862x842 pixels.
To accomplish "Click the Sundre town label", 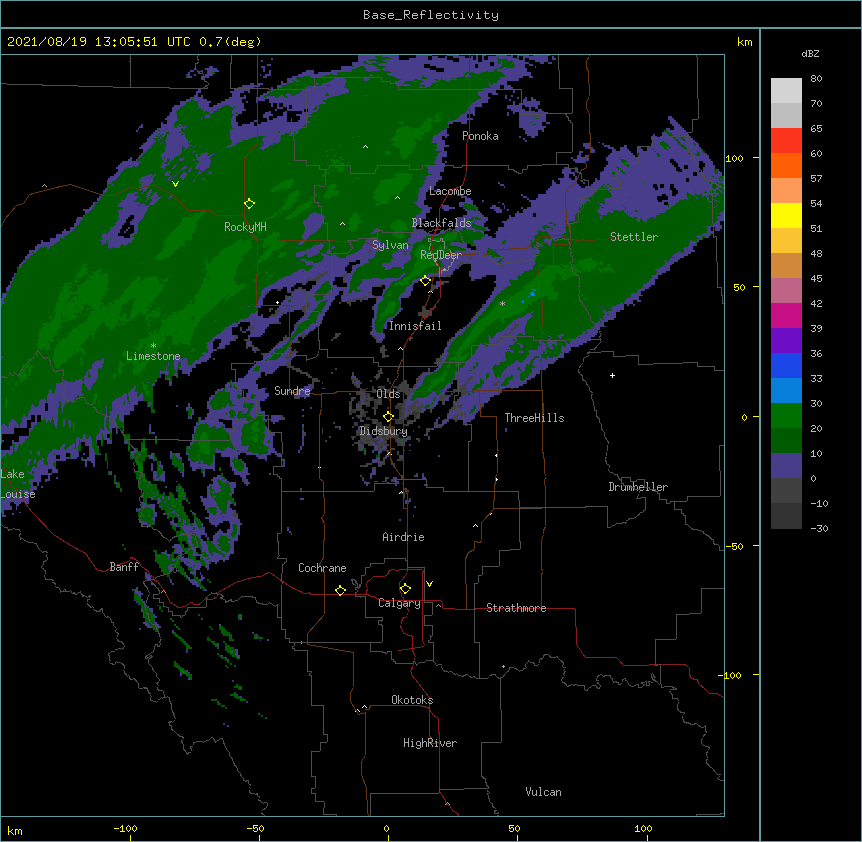I will (x=292, y=391).
